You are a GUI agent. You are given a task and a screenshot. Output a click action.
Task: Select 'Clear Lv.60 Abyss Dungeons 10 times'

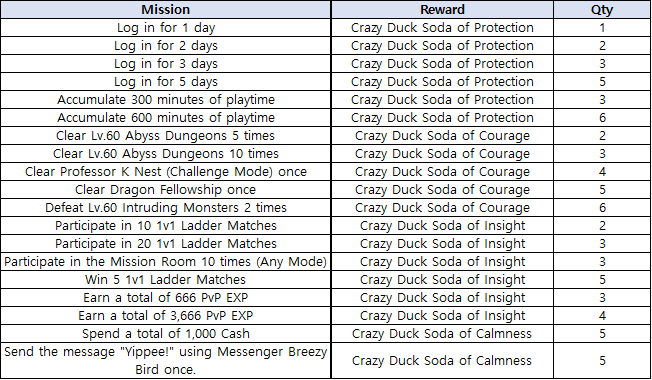point(165,153)
